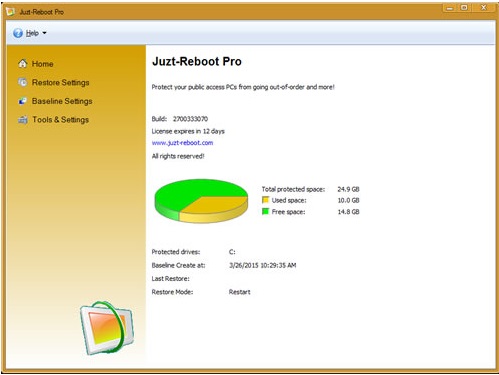This screenshot has width=499, height=375.
Task: Click the protected drive value C:
Action: pyautogui.click(x=232, y=252)
